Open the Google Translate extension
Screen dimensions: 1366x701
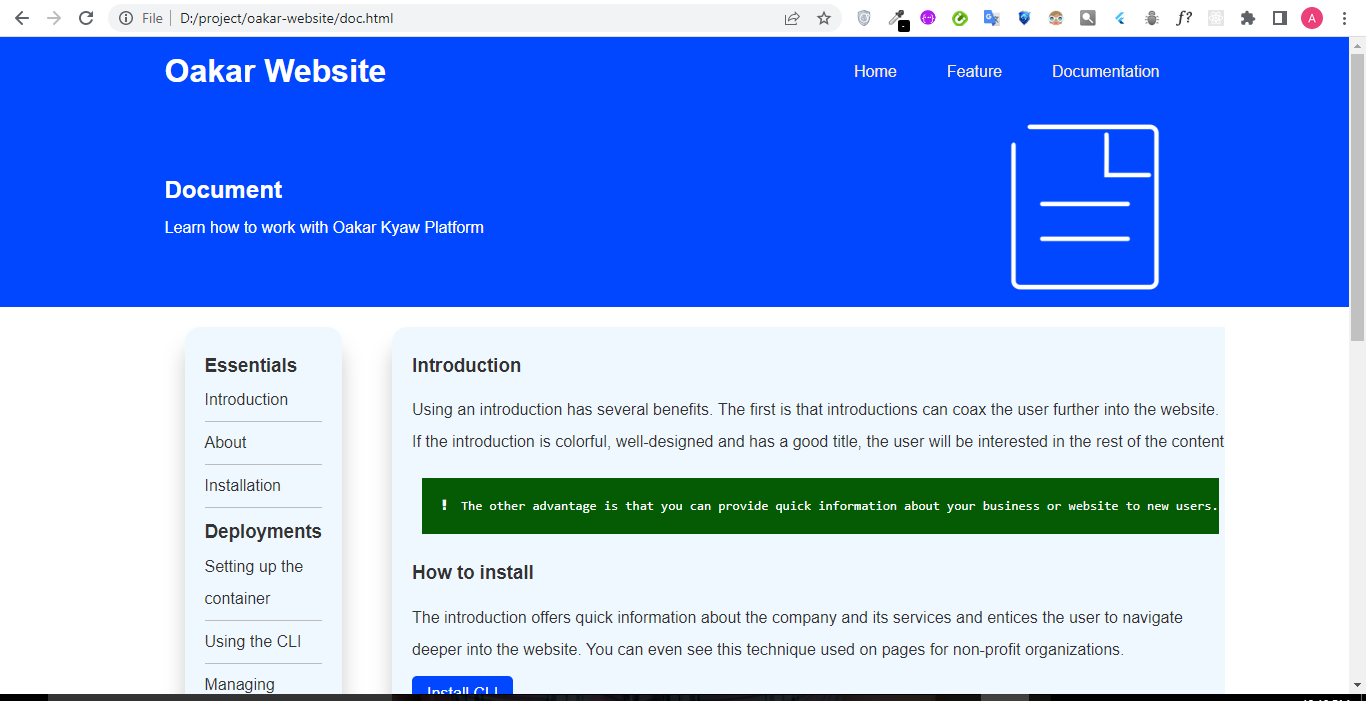[991, 17]
